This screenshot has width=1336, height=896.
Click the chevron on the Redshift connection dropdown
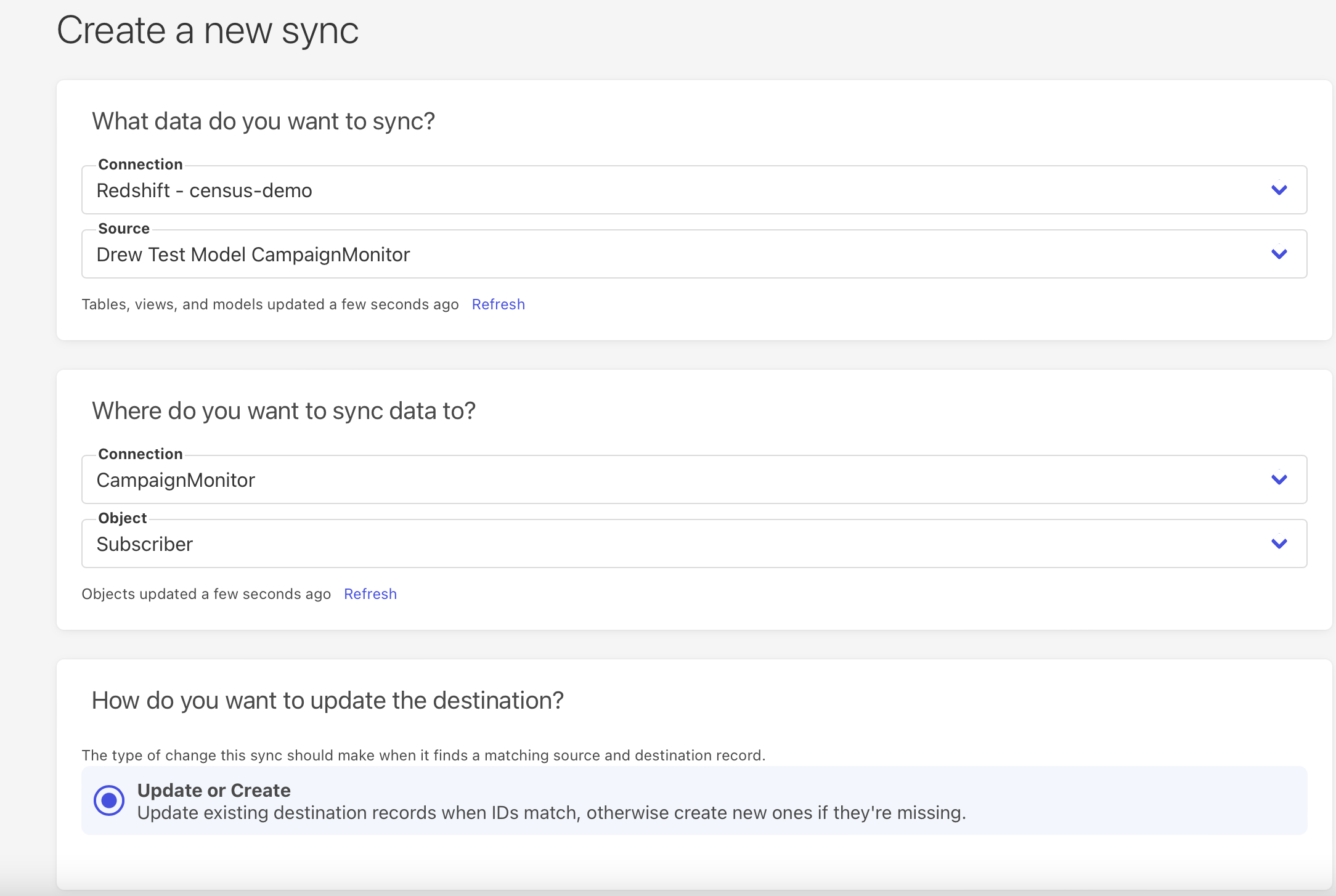(1279, 190)
